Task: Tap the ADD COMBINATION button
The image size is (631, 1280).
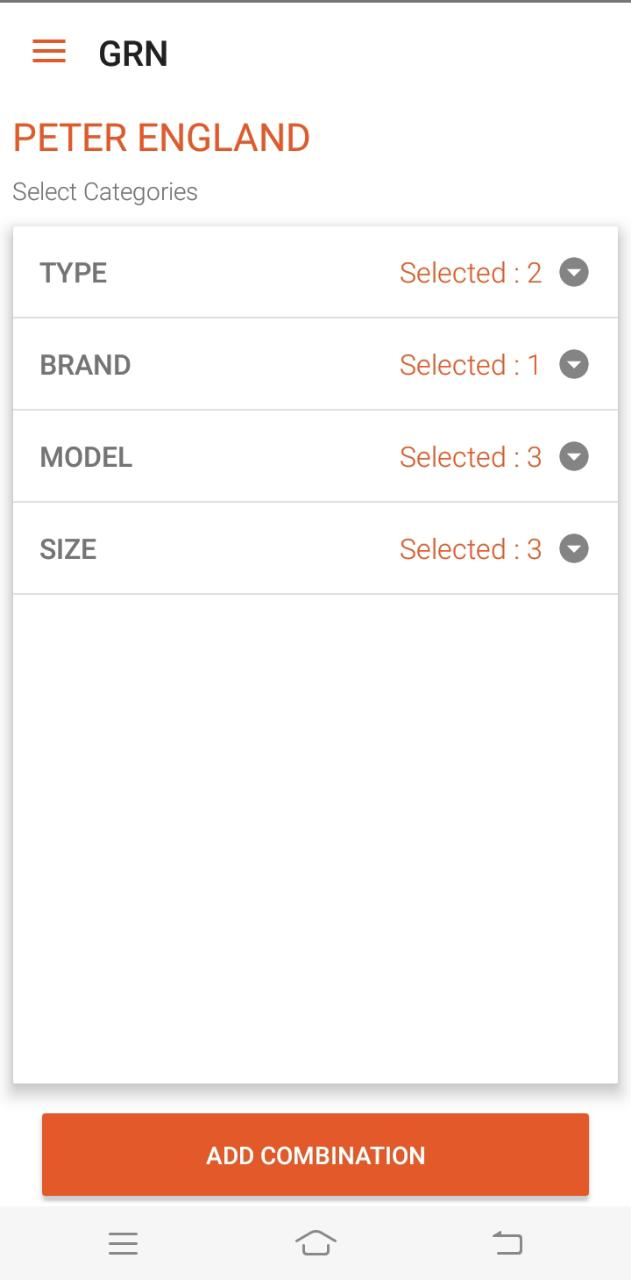Action: 315,1155
